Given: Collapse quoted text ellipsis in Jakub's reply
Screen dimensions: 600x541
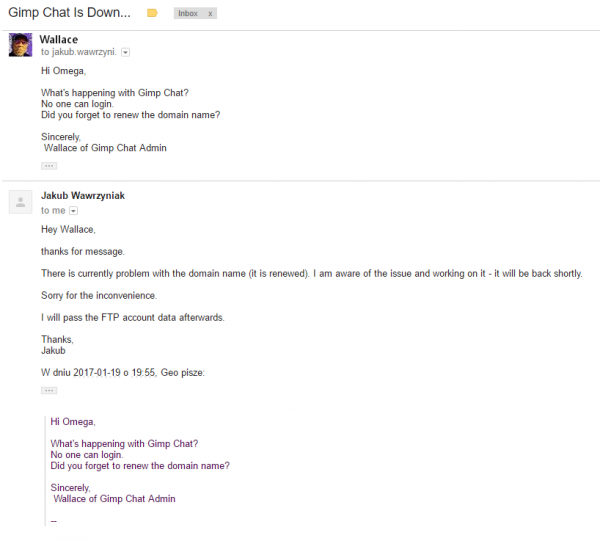Looking at the screenshot, I should tap(49, 391).
